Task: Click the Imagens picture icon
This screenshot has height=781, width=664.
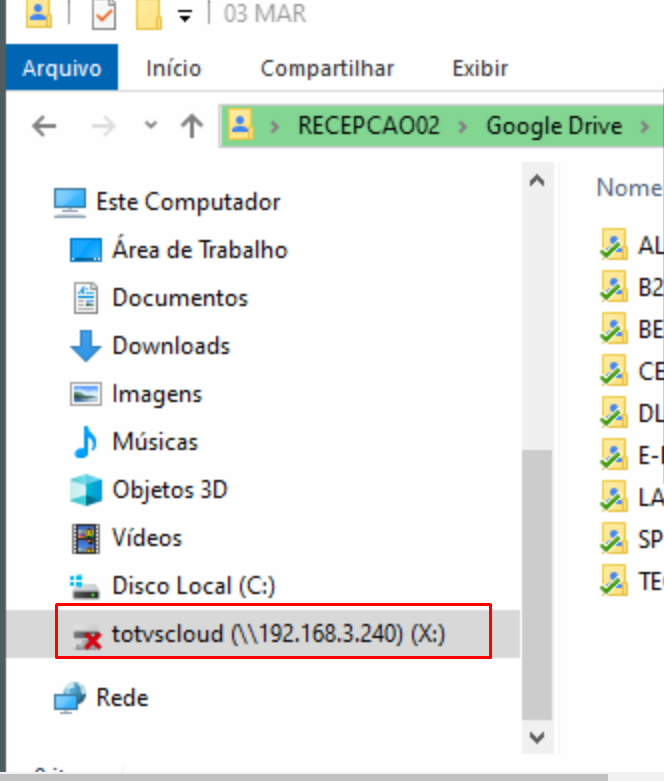Action: pyautogui.click(x=86, y=394)
